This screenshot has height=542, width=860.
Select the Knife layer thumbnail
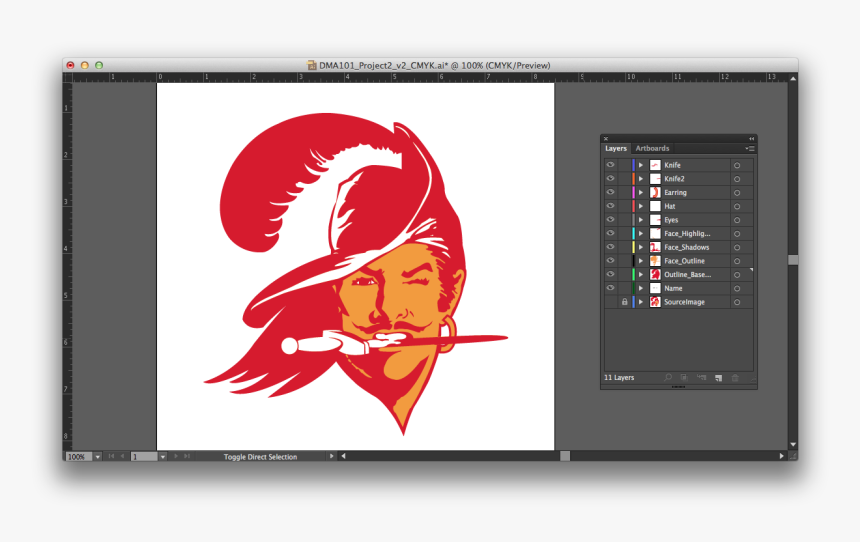pos(655,165)
